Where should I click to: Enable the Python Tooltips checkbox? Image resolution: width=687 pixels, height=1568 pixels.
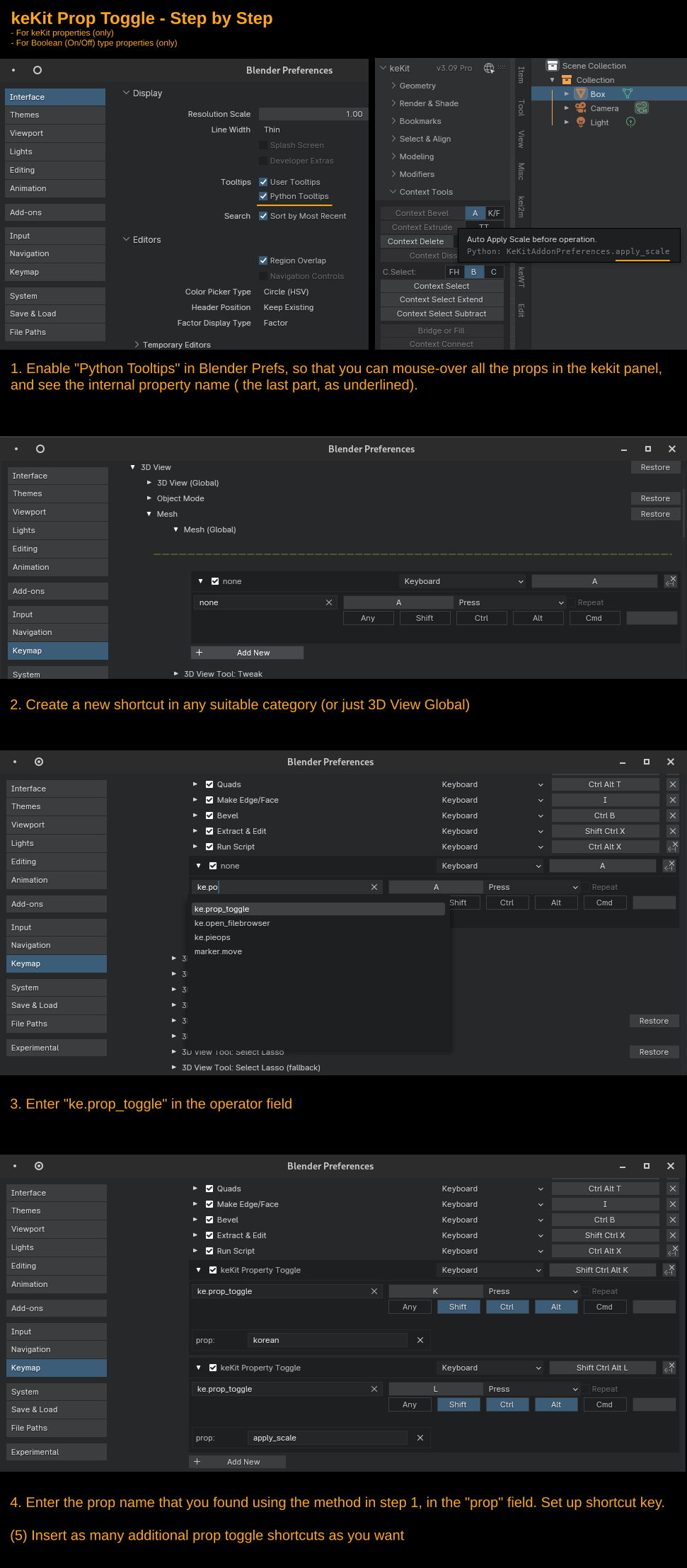[263, 196]
